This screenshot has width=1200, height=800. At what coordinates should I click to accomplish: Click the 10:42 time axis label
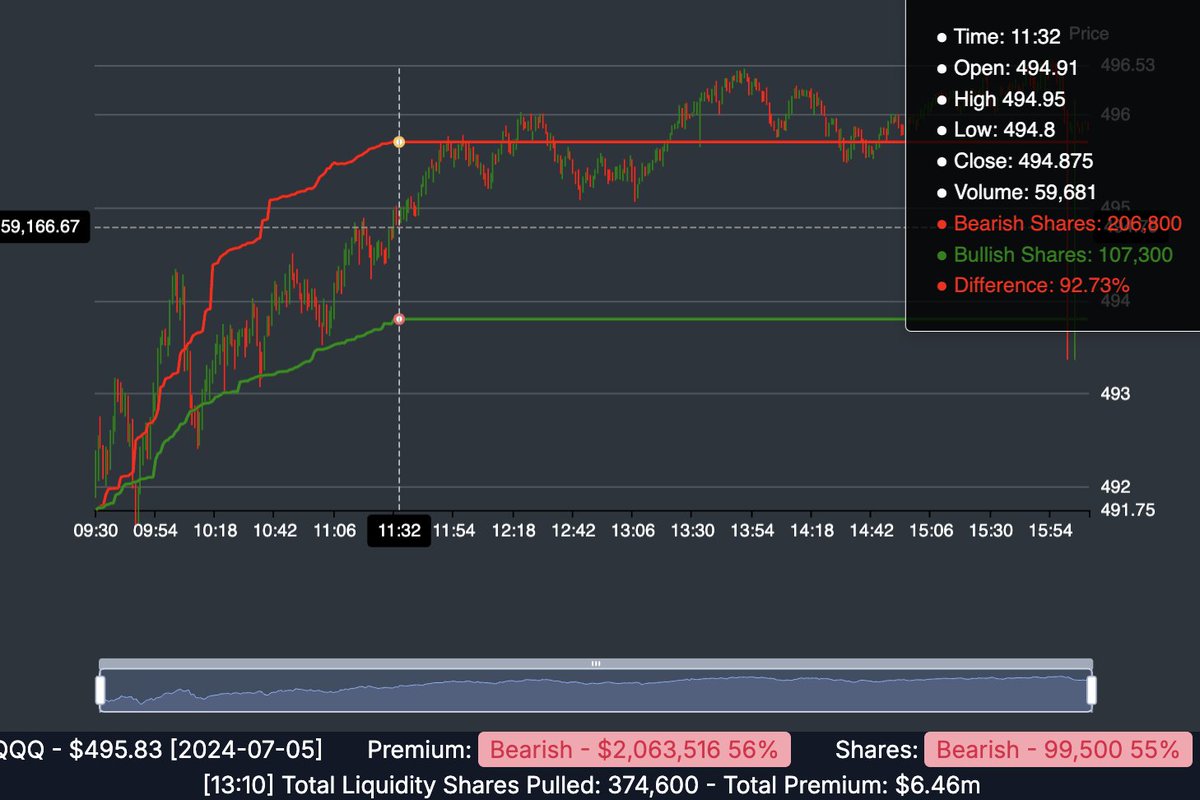pyautogui.click(x=275, y=531)
